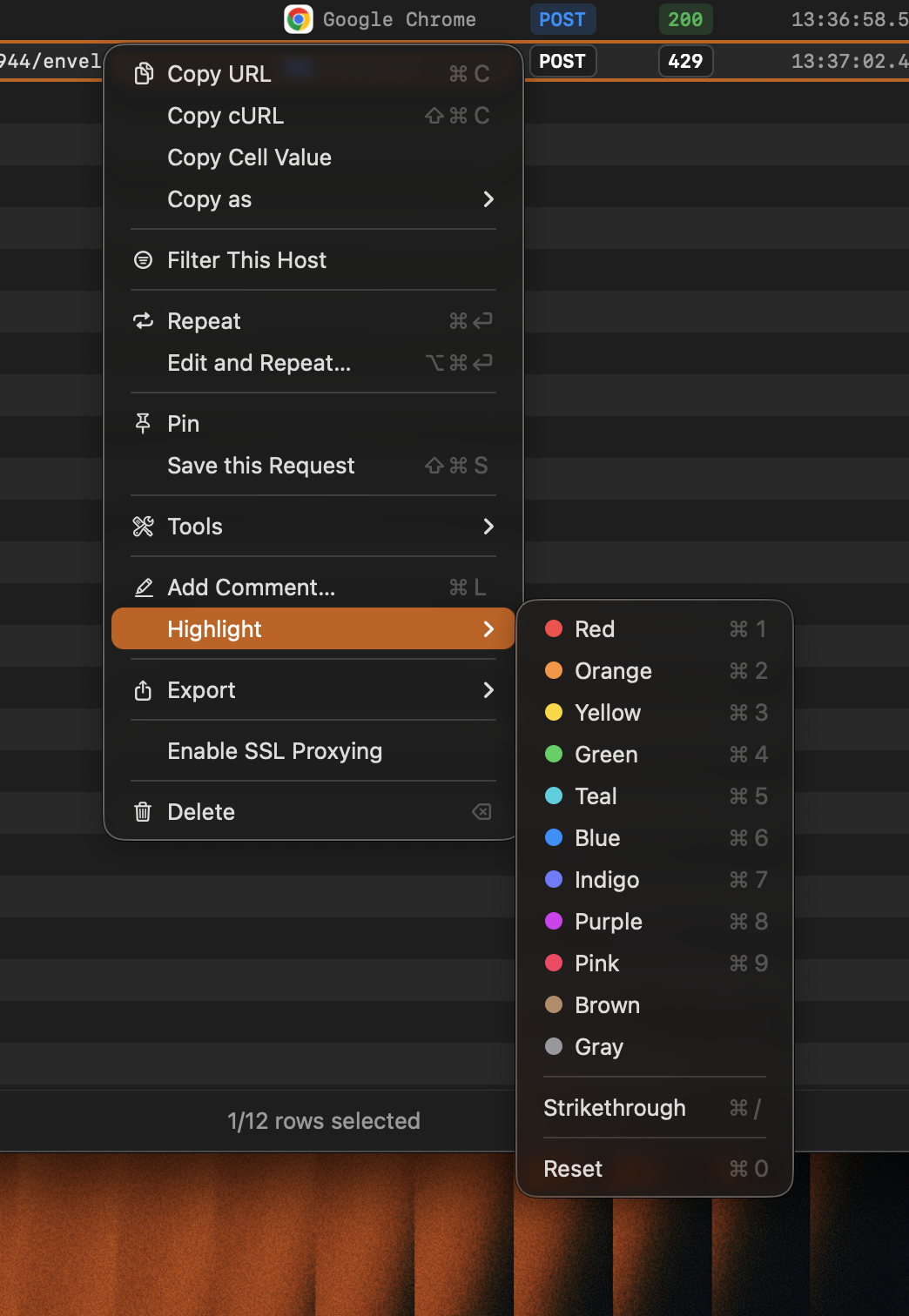Click the Filter This Host icon
The image size is (909, 1316).
click(x=143, y=260)
